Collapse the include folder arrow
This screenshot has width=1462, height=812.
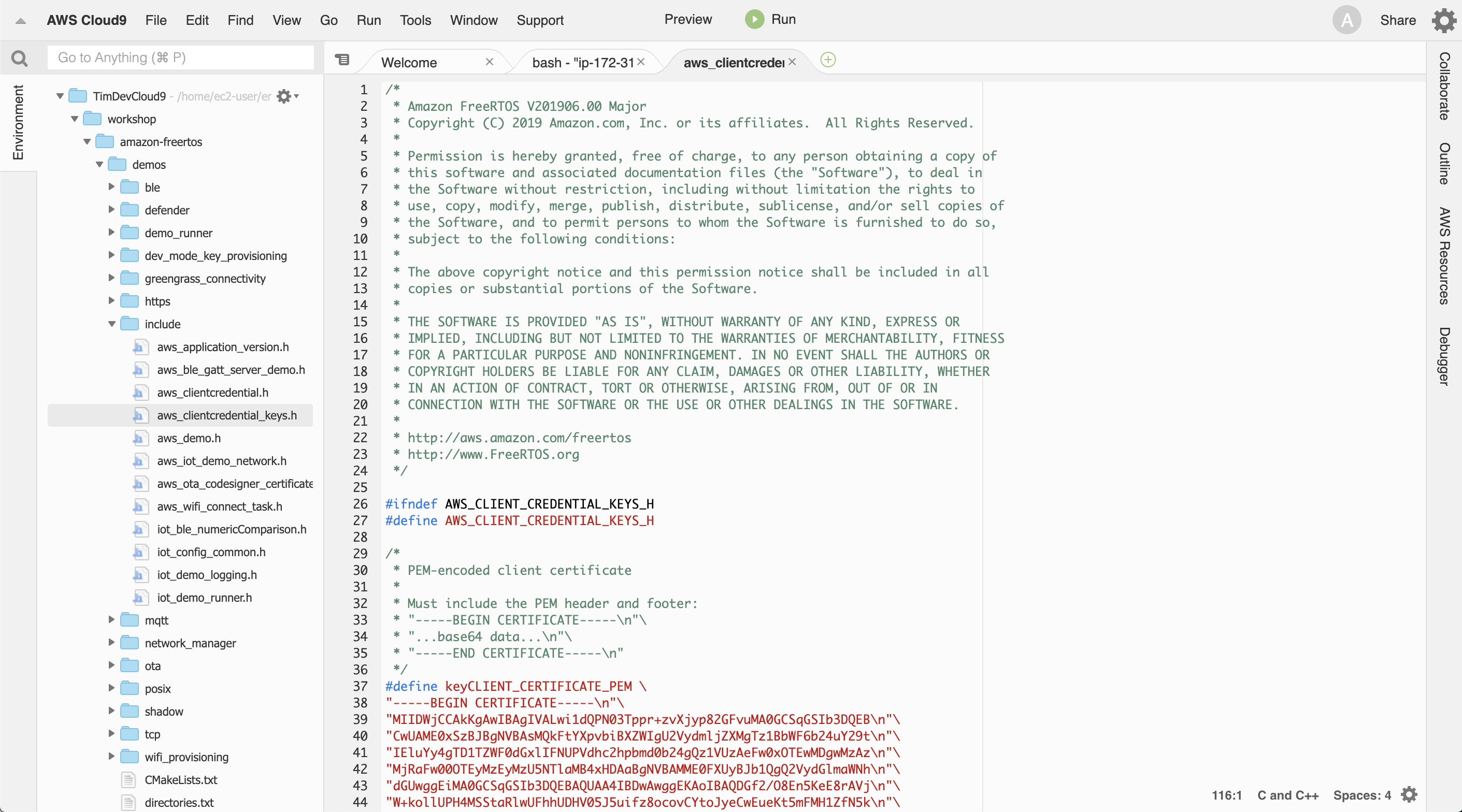pyautogui.click(x=112, y=324)
